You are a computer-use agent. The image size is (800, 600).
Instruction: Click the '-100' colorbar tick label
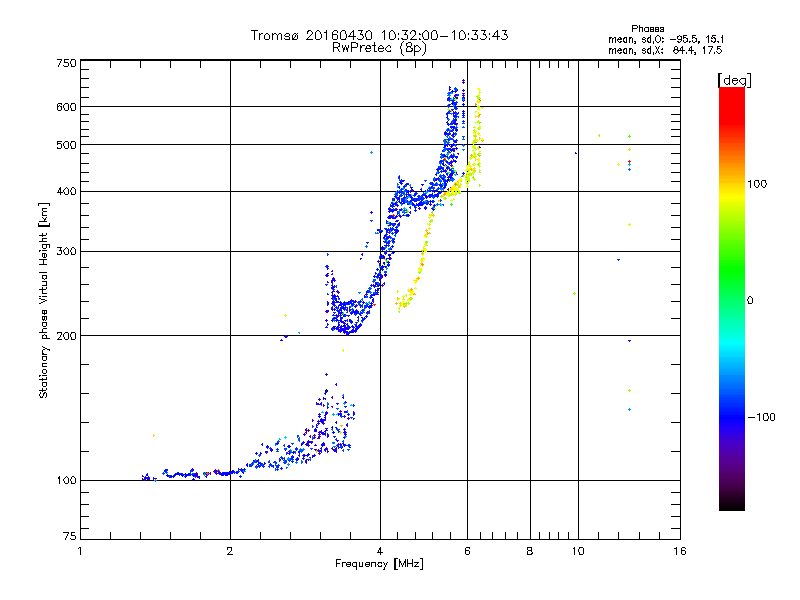coord(761,417)
